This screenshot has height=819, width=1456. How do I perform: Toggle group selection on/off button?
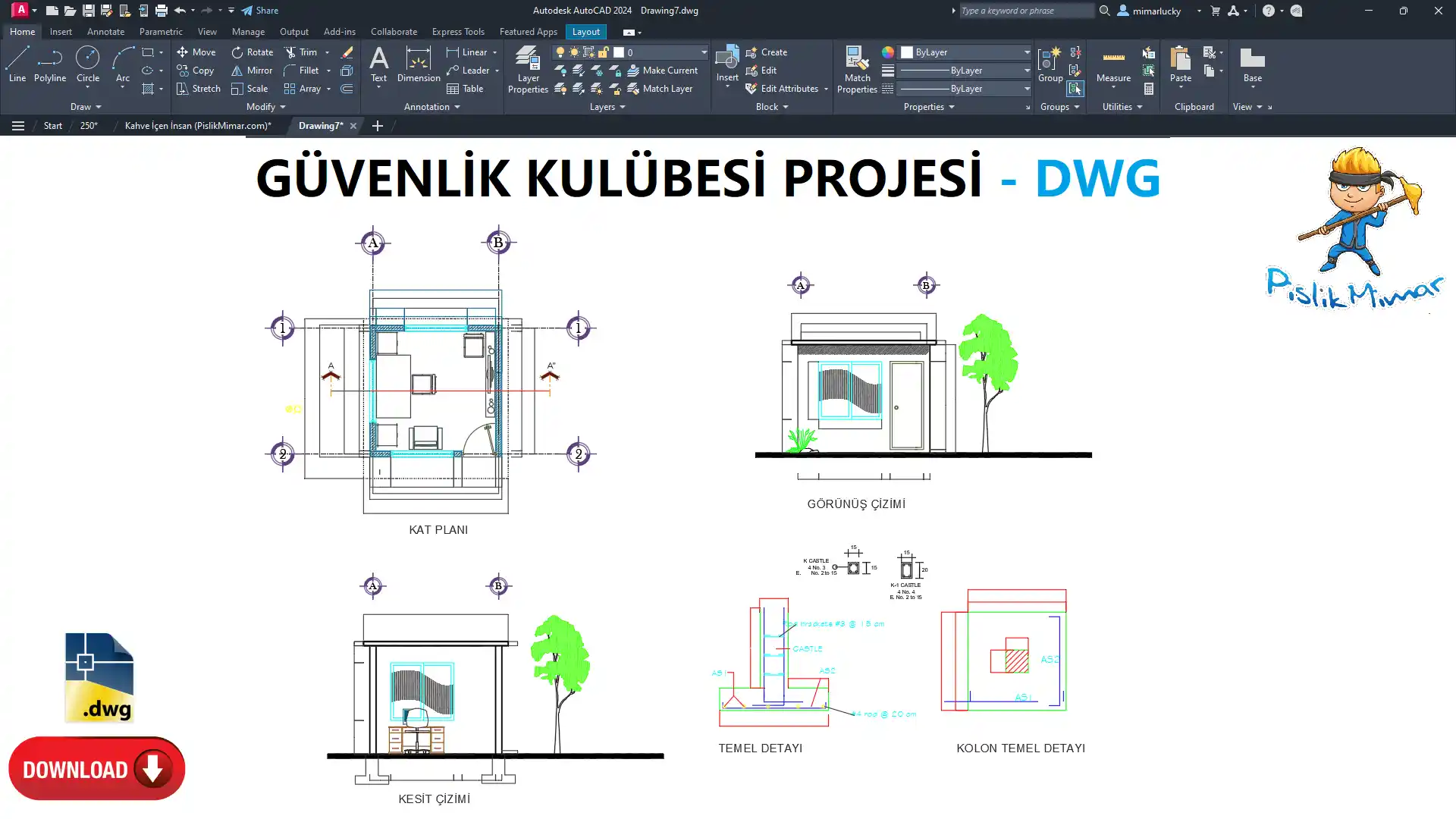(x=1075, y=89)
